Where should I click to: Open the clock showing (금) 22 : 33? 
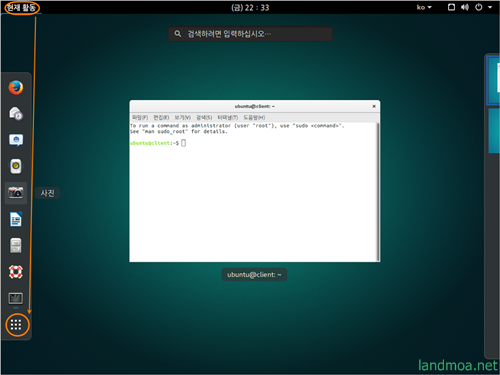tap(250, 7)
